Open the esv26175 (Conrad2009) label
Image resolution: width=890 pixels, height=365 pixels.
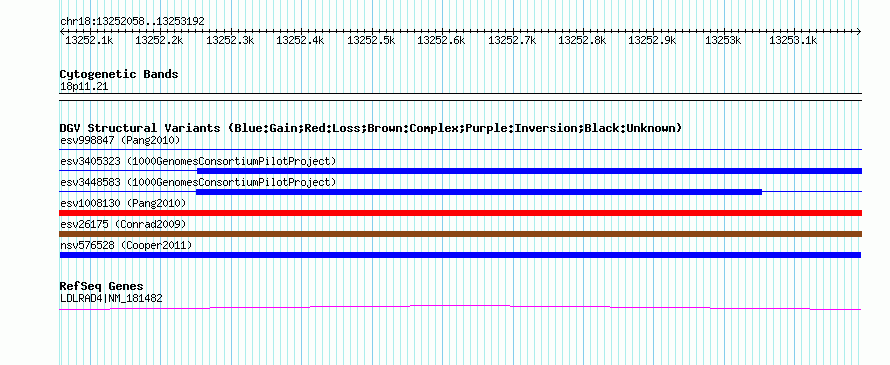click(x=123, y=224)
